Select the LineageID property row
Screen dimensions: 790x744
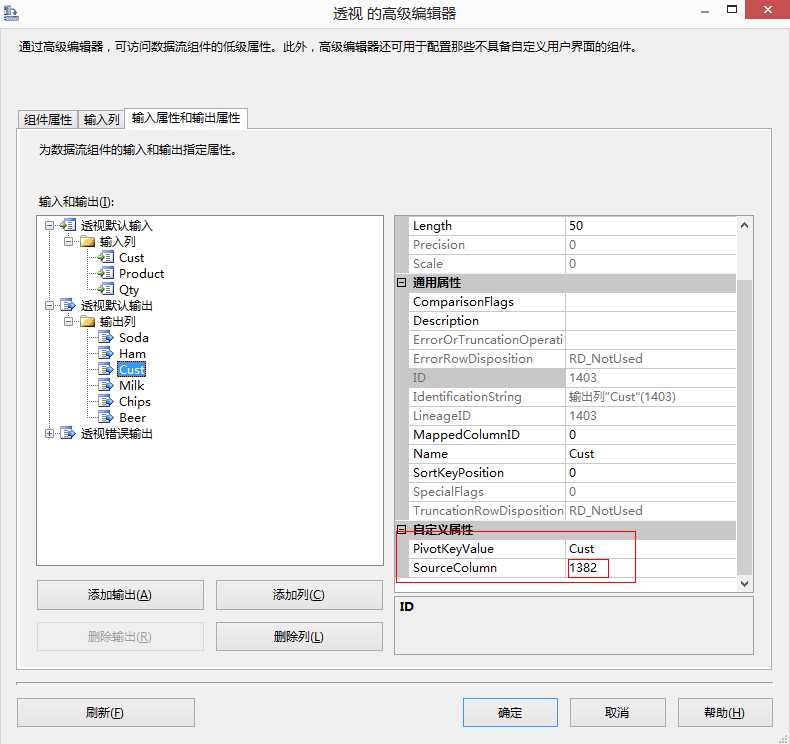(x=572, y=416)
